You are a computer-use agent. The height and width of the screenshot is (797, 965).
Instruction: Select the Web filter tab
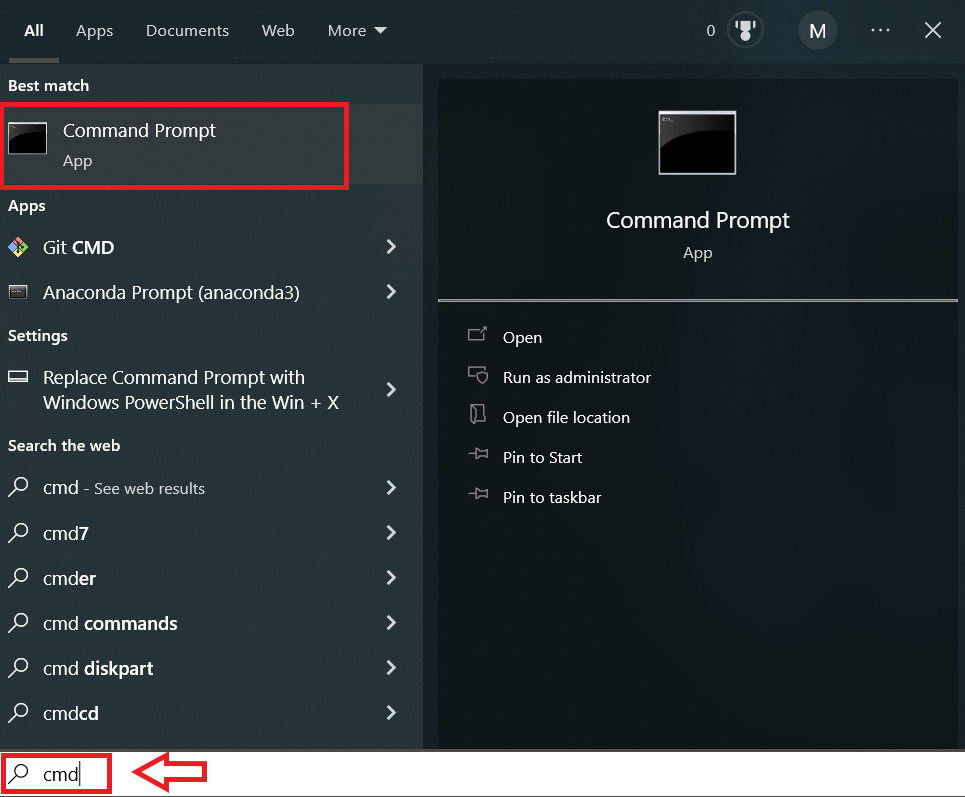(278, 31)
